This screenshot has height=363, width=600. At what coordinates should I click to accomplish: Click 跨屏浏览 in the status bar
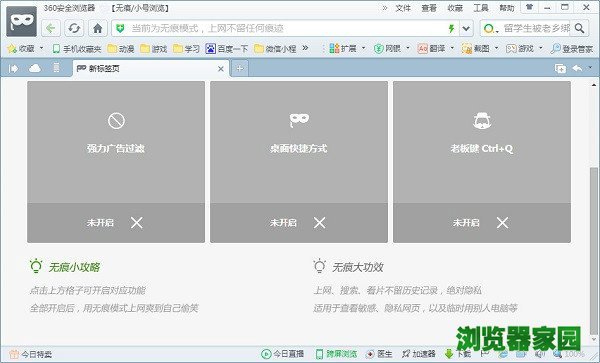336,354
